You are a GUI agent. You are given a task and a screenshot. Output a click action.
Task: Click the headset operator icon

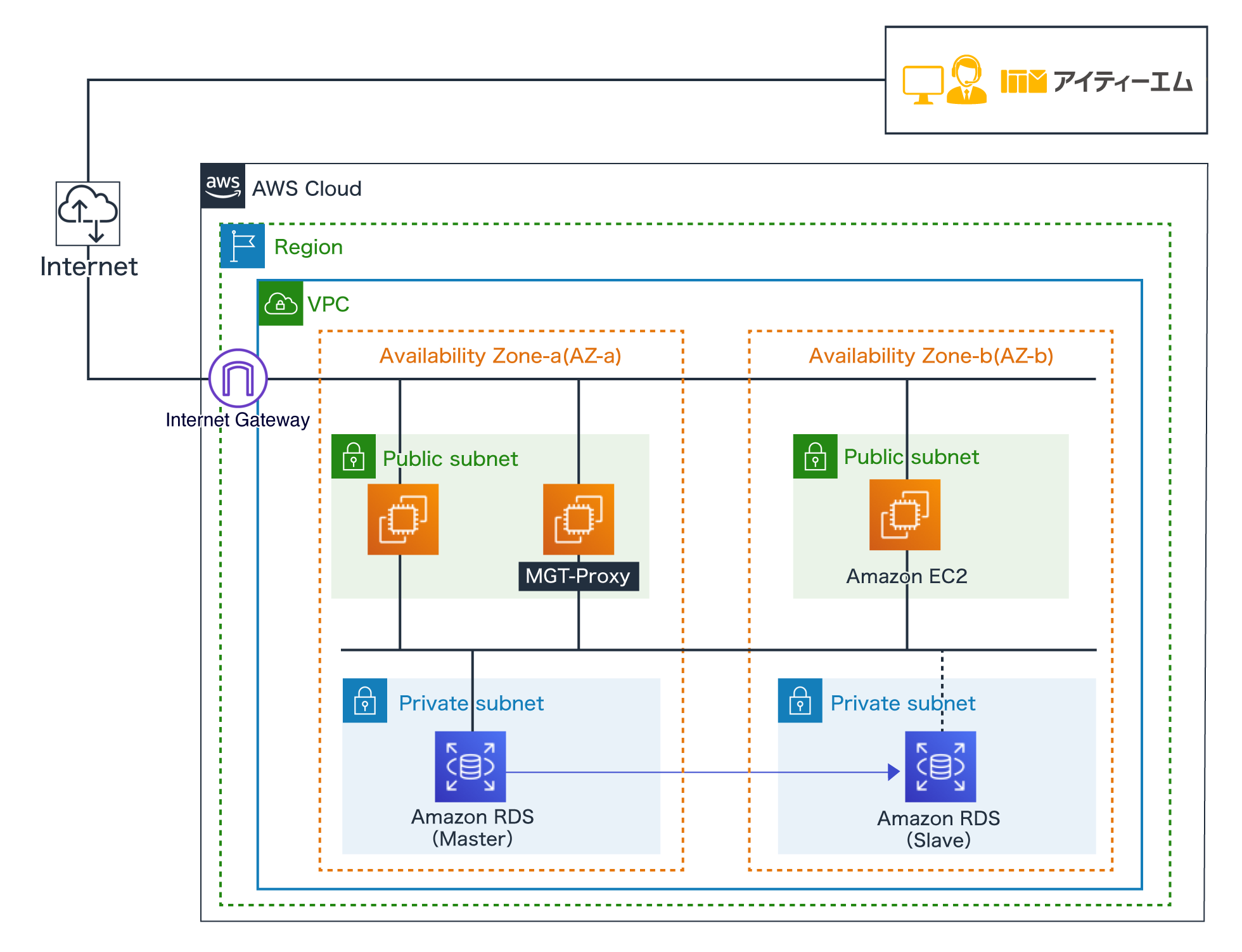966,79
